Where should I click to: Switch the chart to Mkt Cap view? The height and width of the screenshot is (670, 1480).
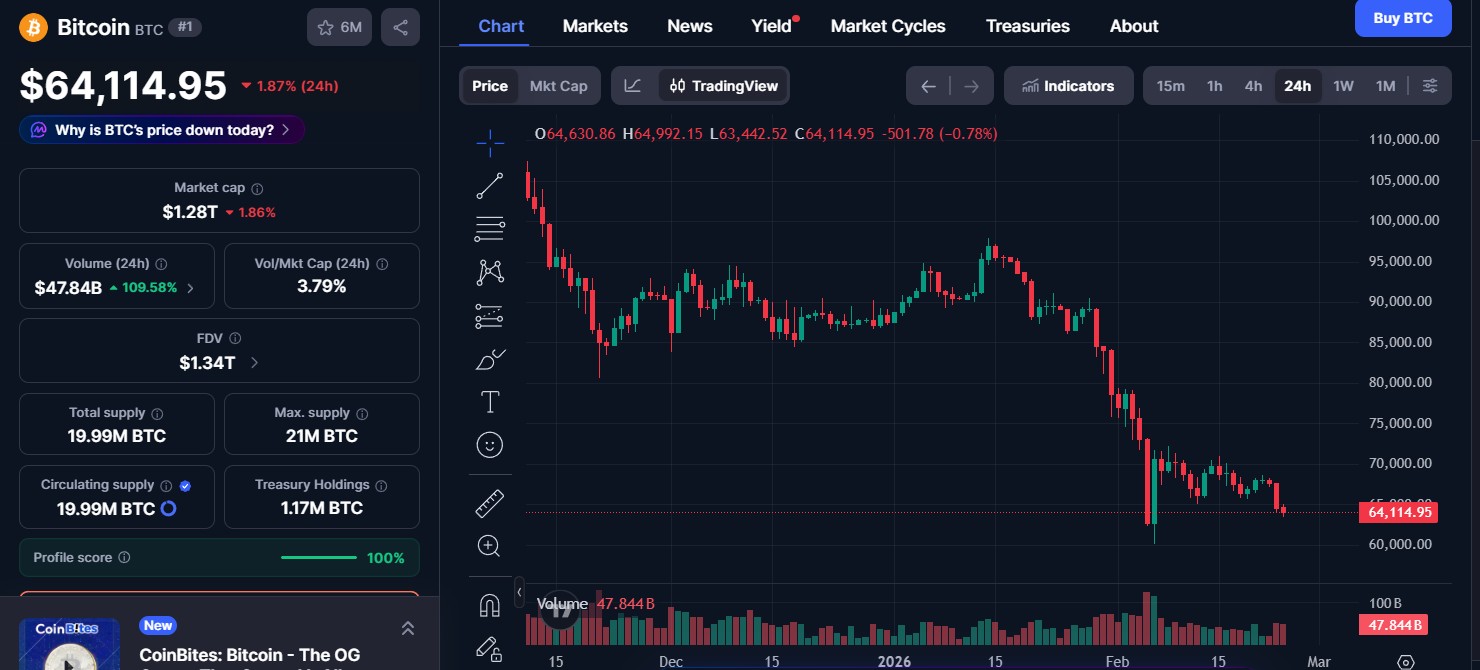[x=558, y=86]
